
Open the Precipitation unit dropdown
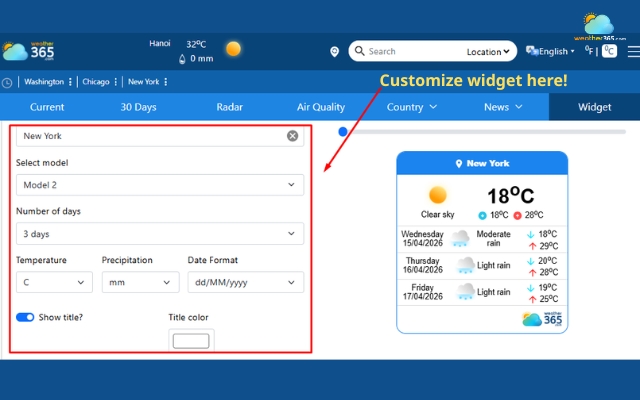click(140, 282)
